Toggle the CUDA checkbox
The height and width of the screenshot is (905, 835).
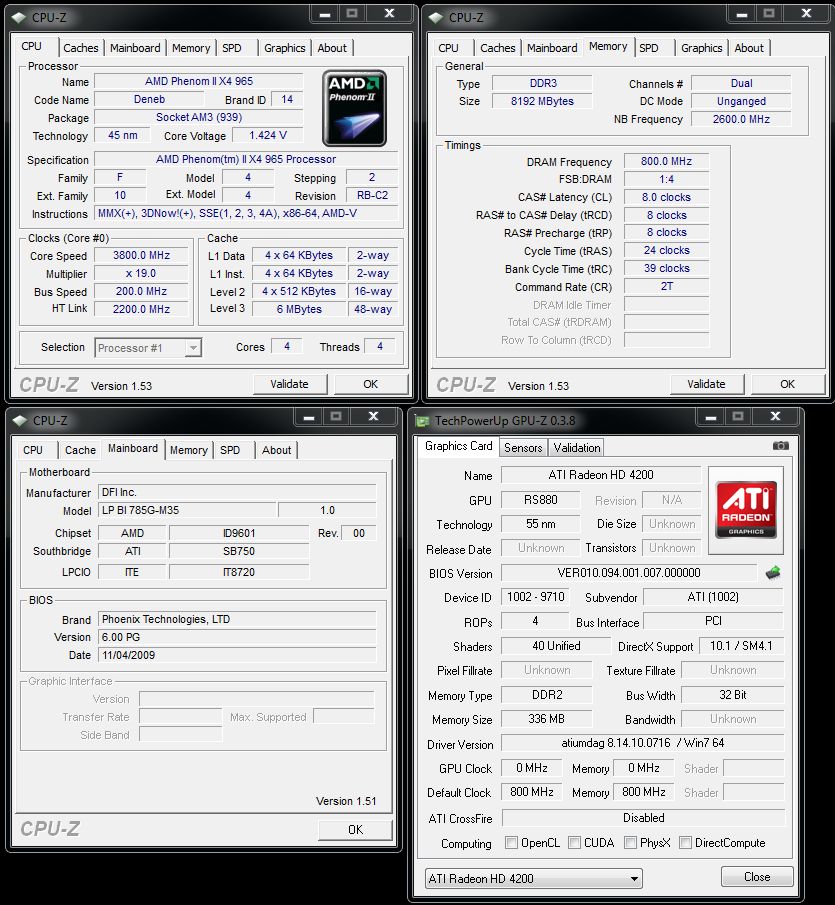574,843
